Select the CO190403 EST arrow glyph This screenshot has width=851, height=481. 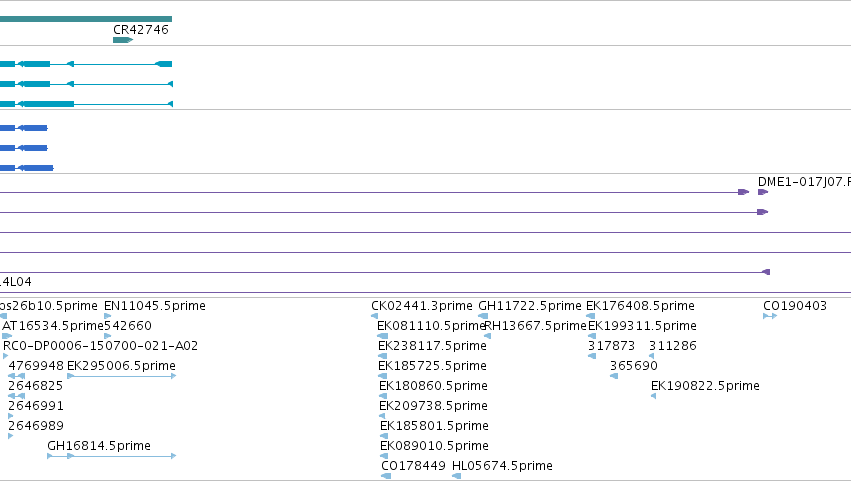pos(770,316)
